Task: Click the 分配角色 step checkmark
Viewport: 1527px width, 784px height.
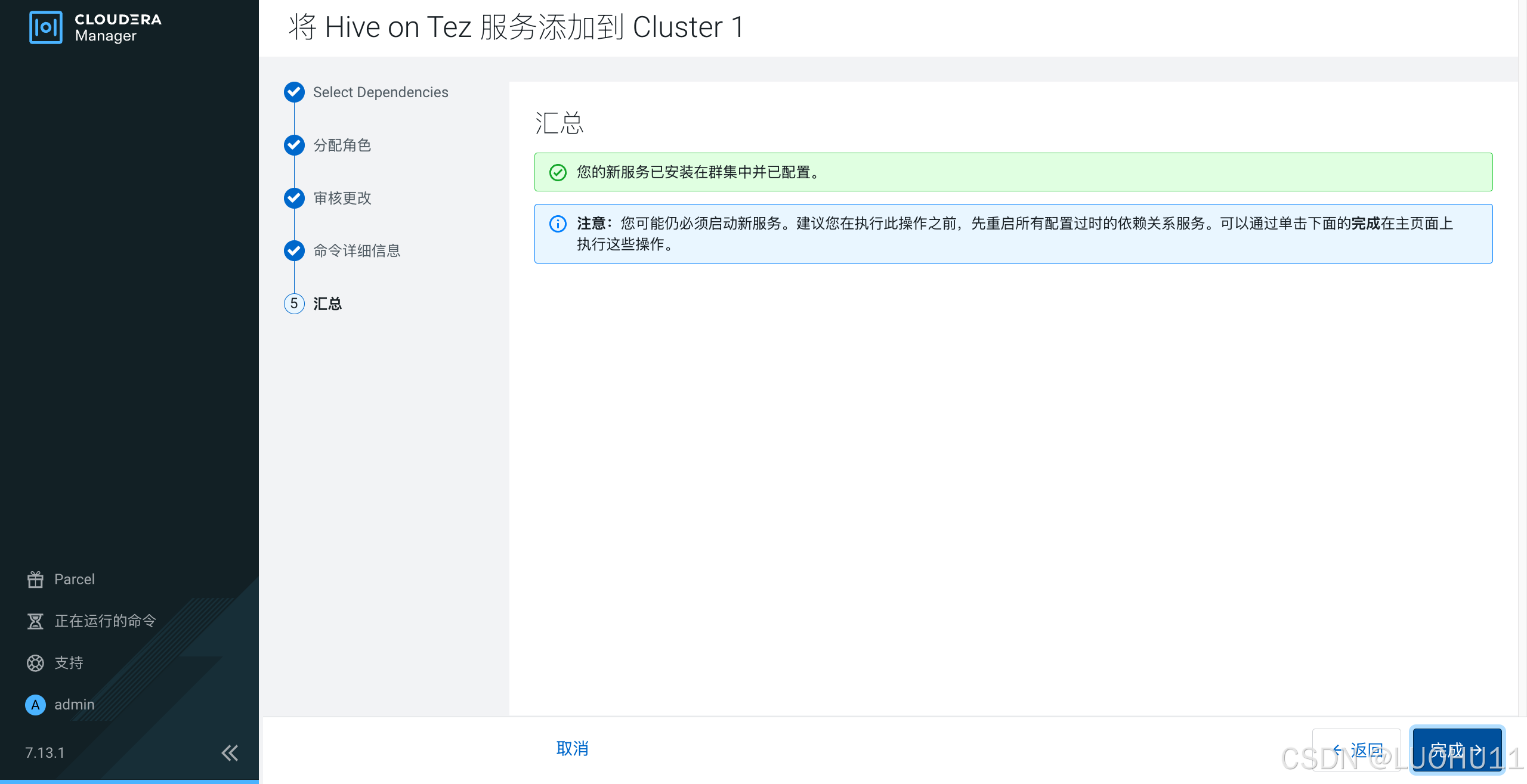Action: coord(294,145)
